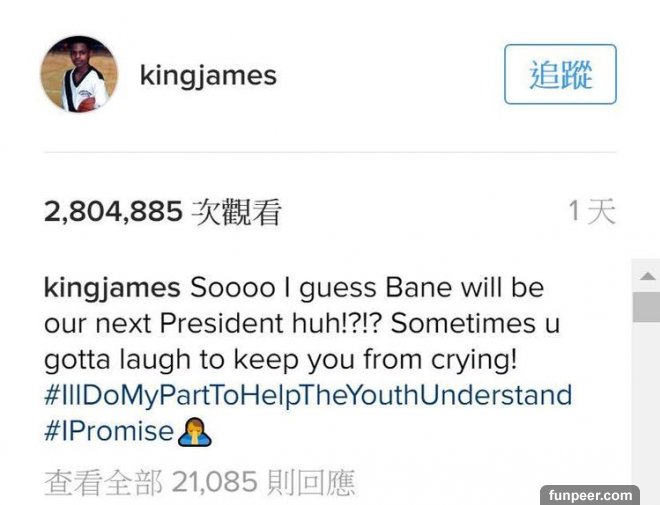Viewport: 660px width, 505px height.
Task: Click the 次觀看 views label
Action: (x=236, y=212)
